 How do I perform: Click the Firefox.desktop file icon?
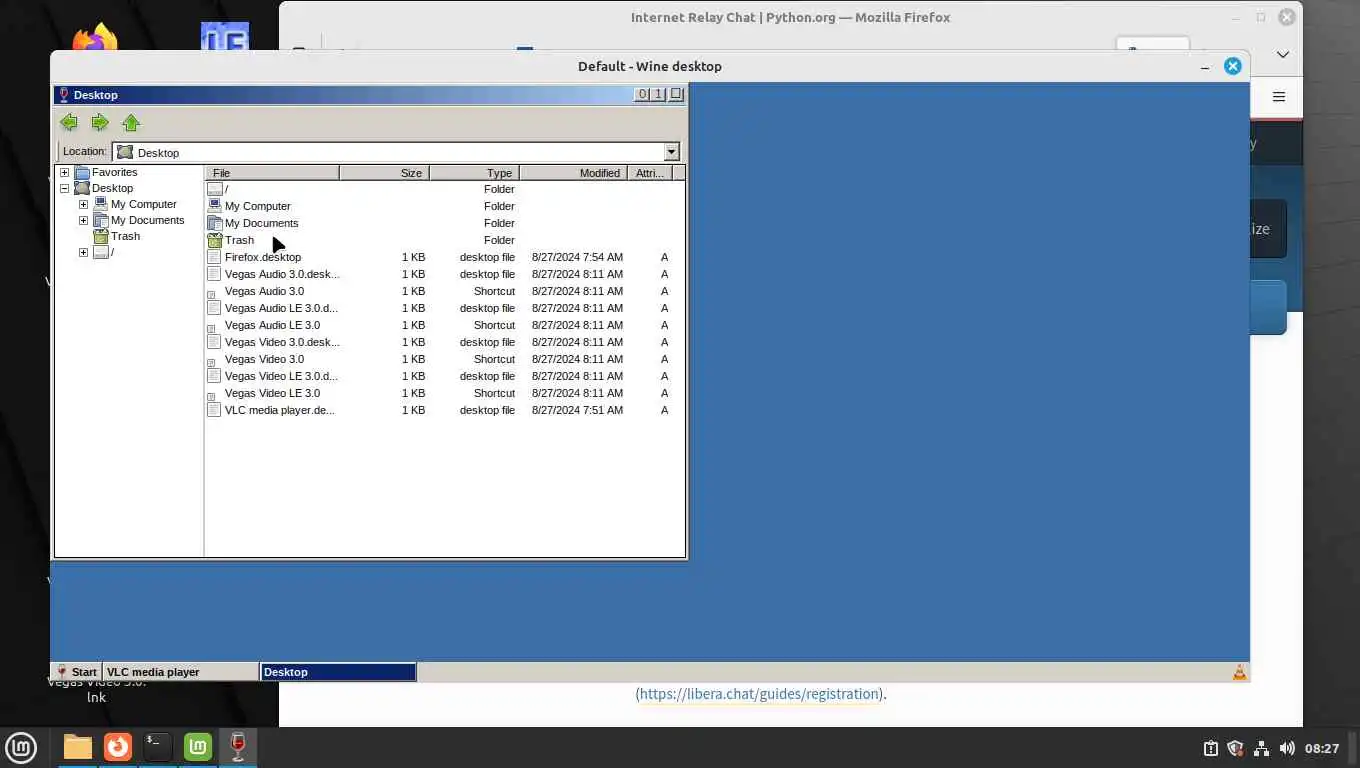(x=214, y=257)
